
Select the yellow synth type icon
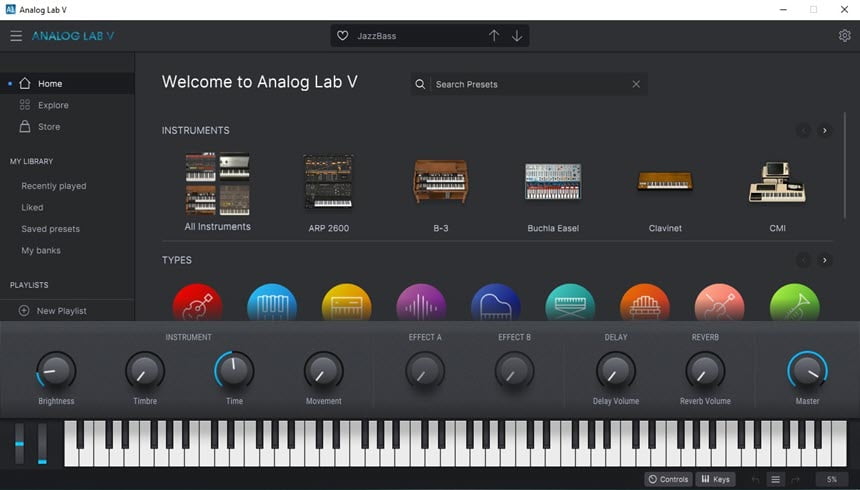[347, 302]
